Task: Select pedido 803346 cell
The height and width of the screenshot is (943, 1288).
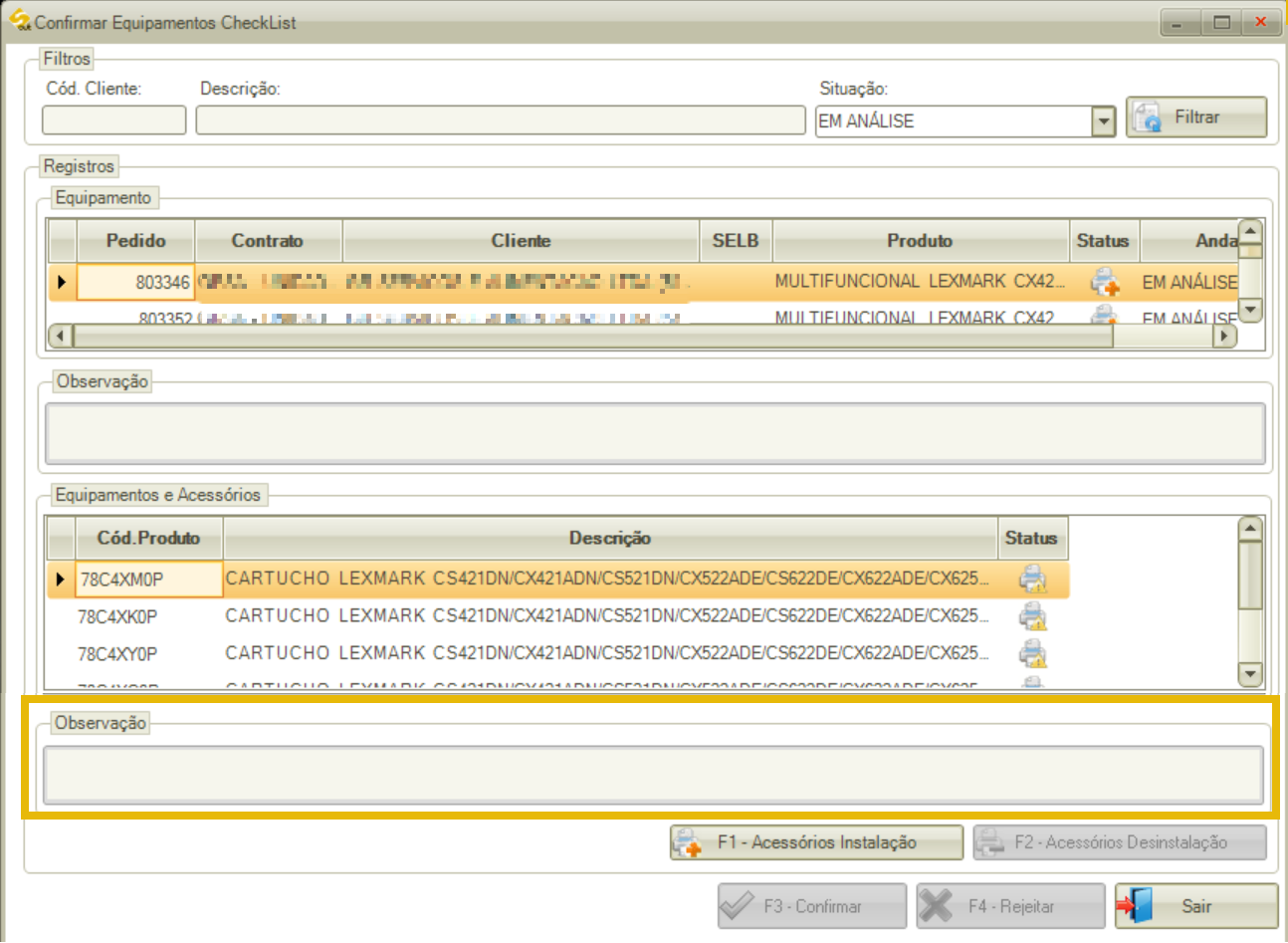Action: click(135, 283)
